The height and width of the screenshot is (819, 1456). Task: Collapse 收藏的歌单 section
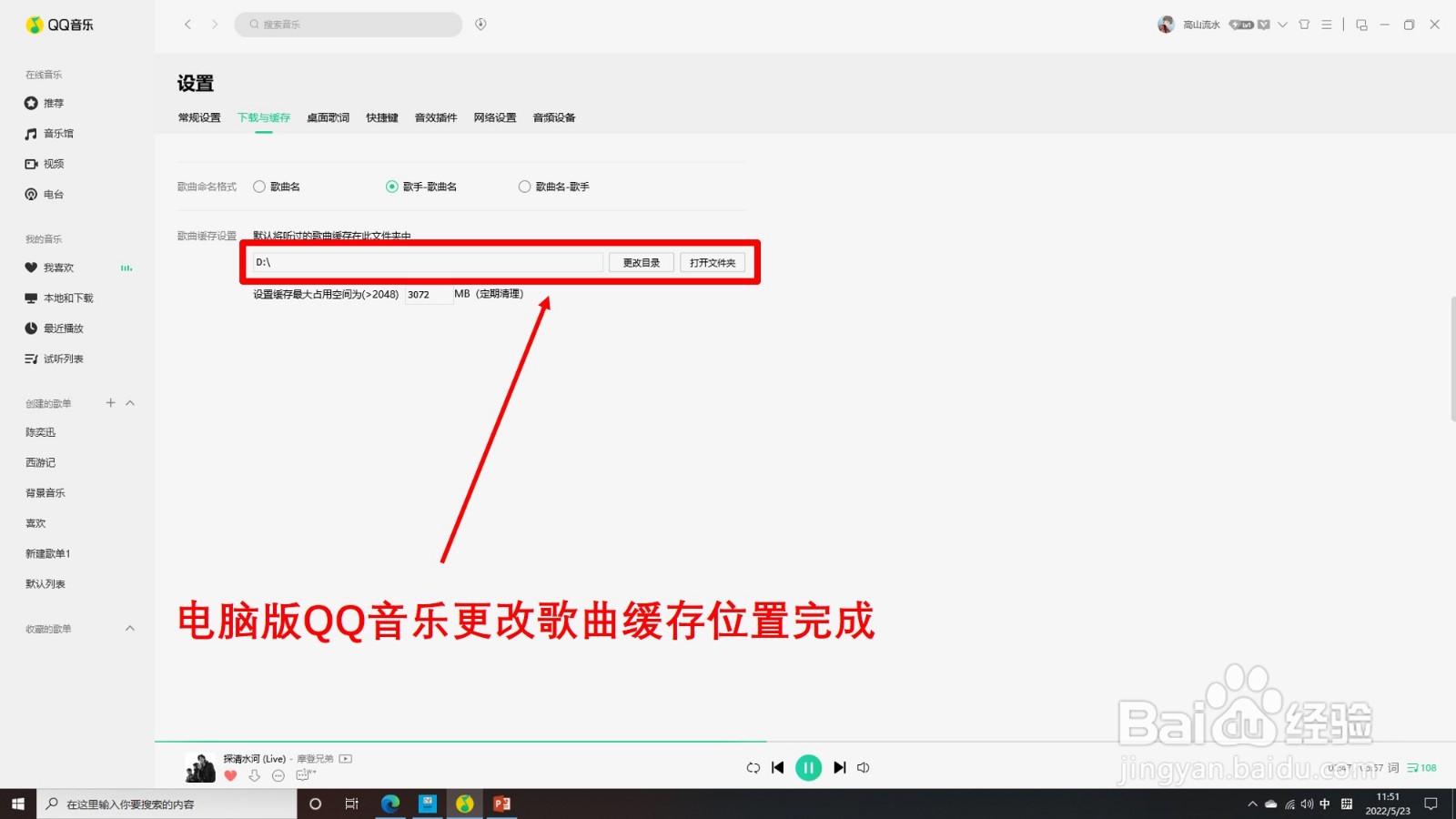[x=130, y=628]
